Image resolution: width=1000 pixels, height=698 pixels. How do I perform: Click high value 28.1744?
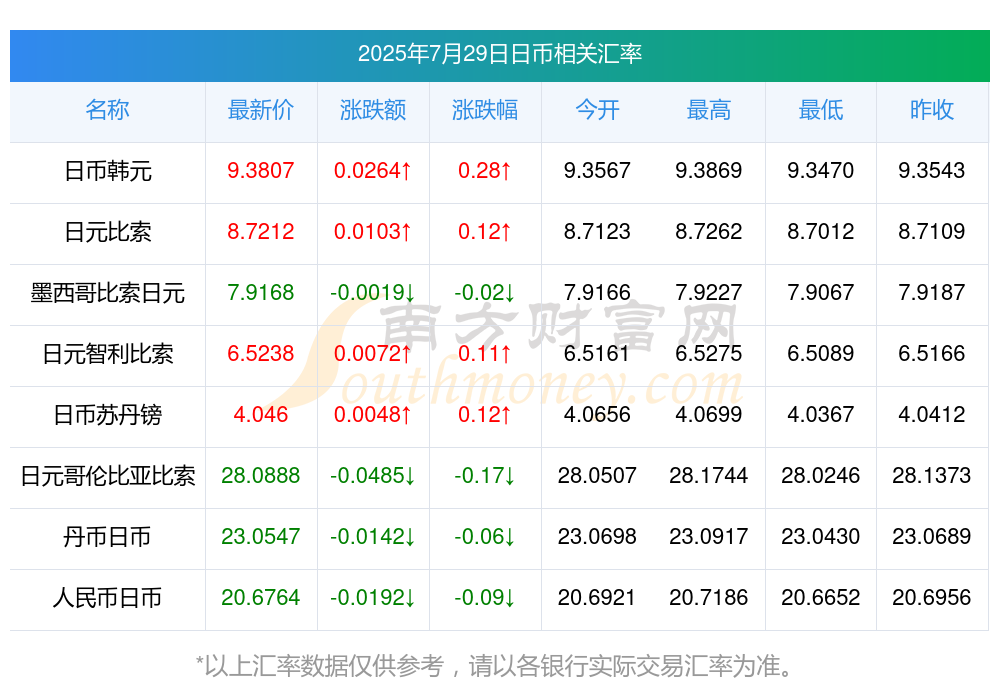click(x=709, y=475)
